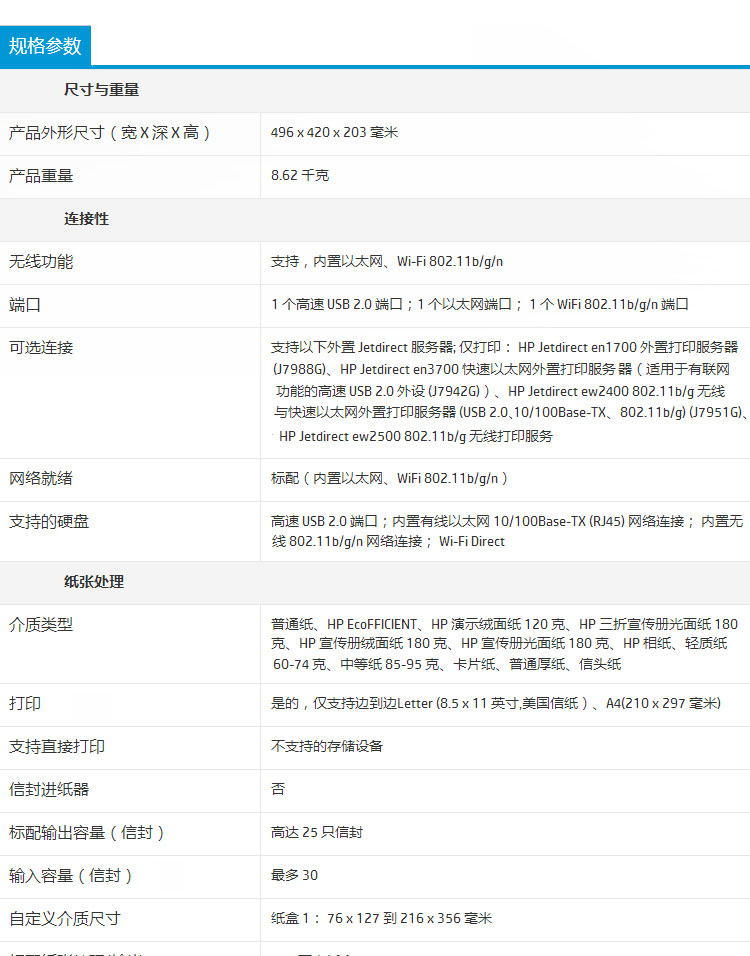Click the 支持的硬盘 label
Image resolution: width=750 pixels, height=956 pixels.
pos(49,522)
